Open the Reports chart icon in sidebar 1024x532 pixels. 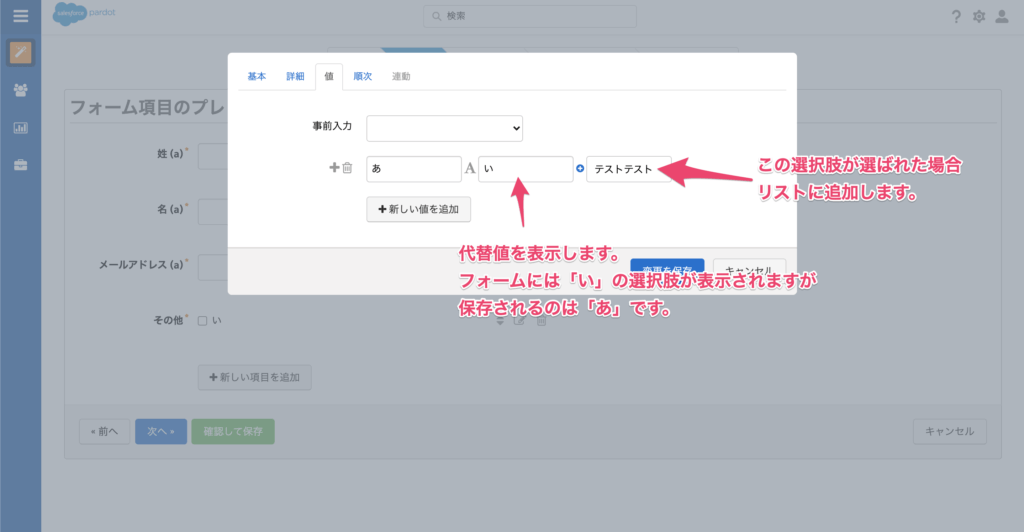click(x=20, y=128)
